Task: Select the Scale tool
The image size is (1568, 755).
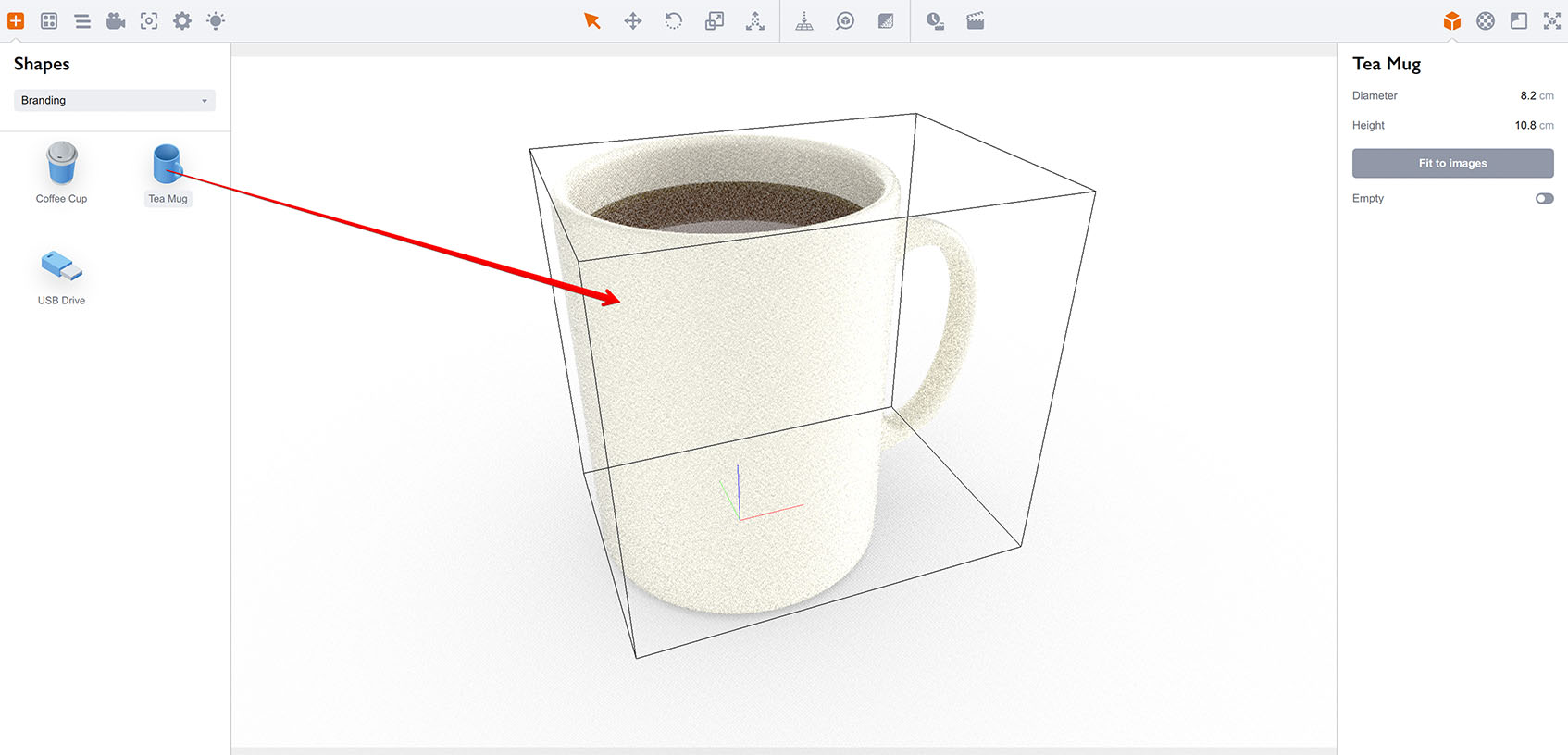Action: pyautogui.click(x=715, y=20)
